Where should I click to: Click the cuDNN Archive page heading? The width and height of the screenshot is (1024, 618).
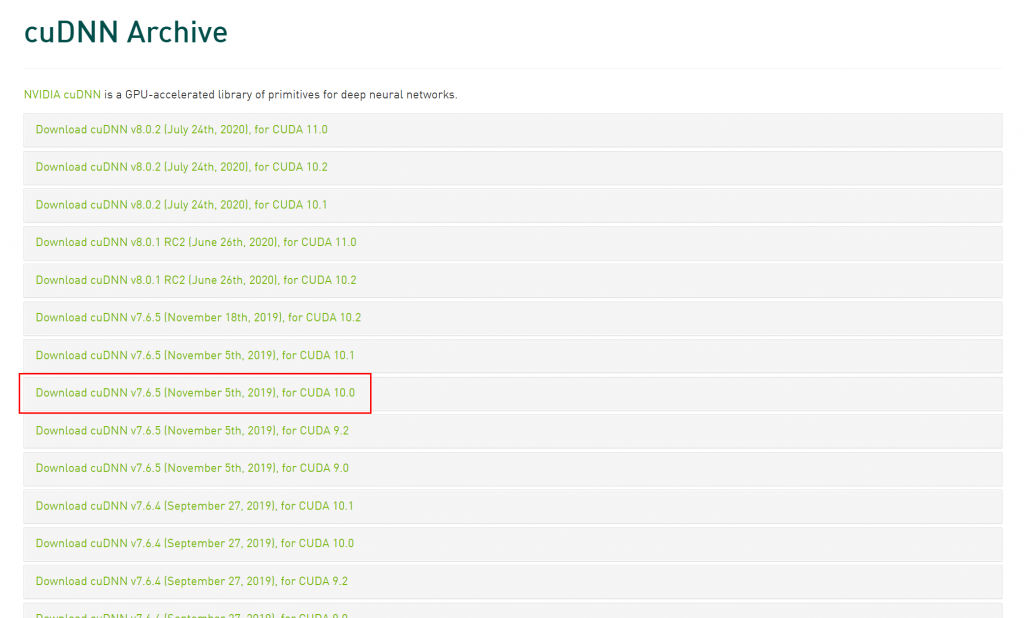pyautogui.click(x=126, y=32)
